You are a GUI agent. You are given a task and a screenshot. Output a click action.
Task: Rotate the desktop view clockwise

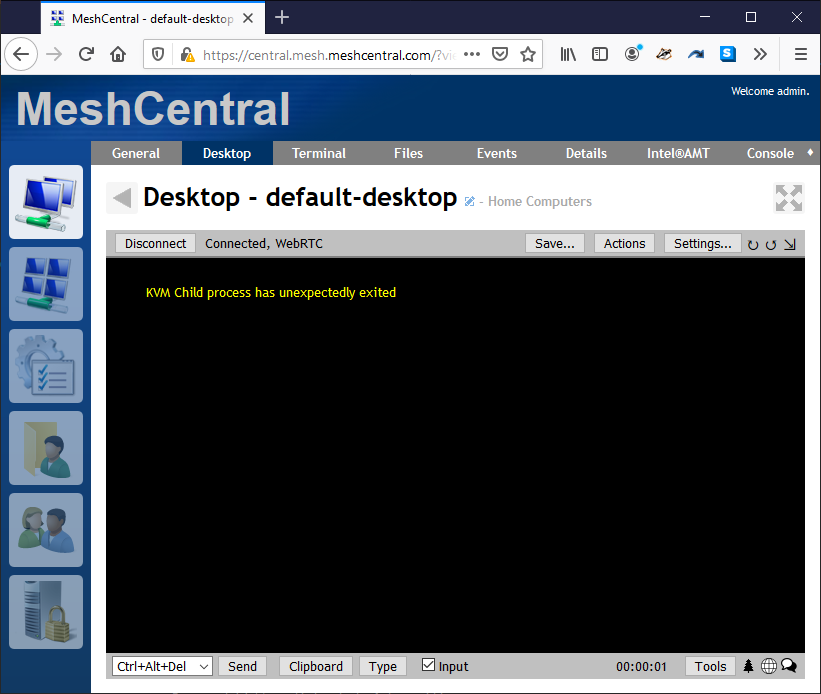tap(771, 244)
